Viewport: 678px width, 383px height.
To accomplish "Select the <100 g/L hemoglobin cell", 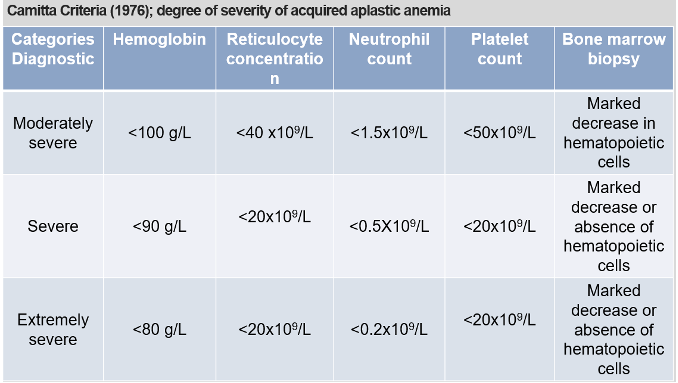I will point(160,133).
